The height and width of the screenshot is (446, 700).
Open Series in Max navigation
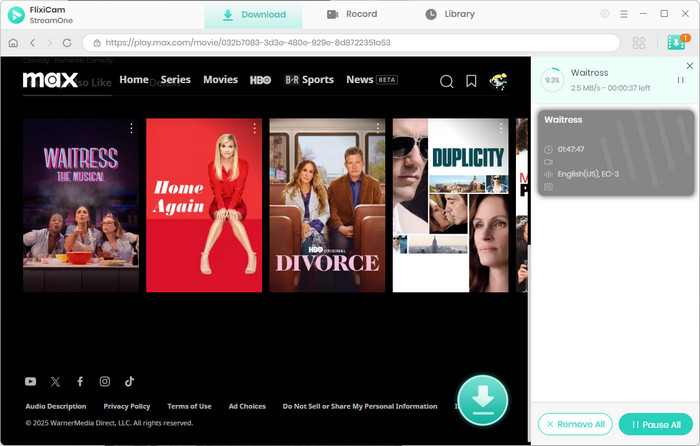175,80
